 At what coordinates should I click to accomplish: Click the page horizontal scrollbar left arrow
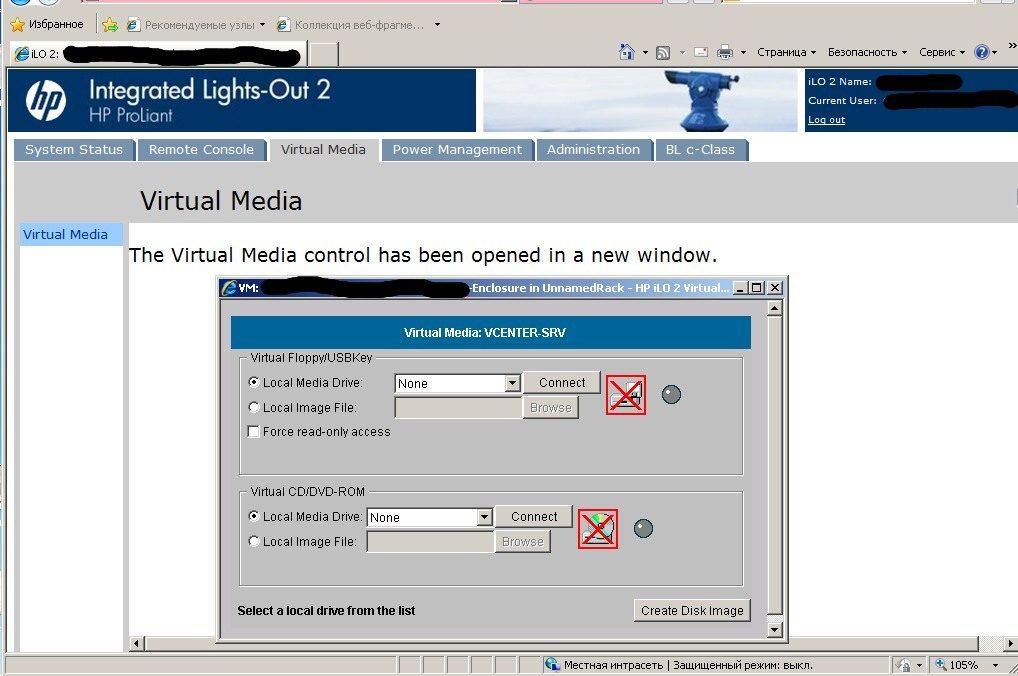(136, 644)
